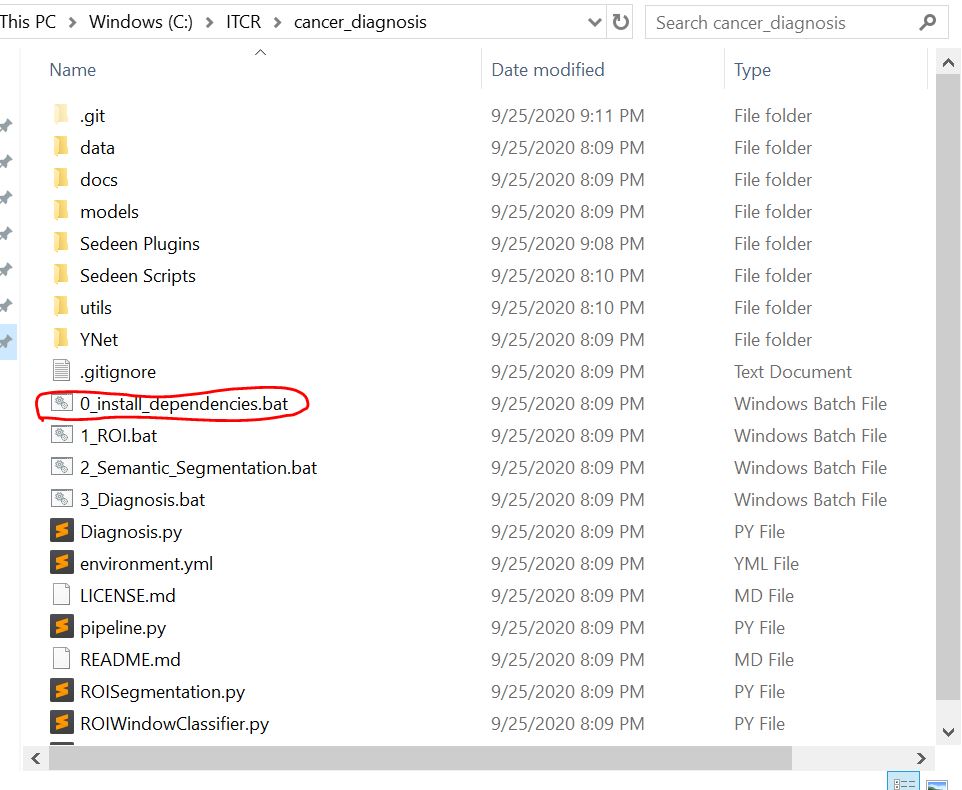Select the file name environment.yml
The height and width of the screenshot is (790, 962).
[x=147, y=564]
